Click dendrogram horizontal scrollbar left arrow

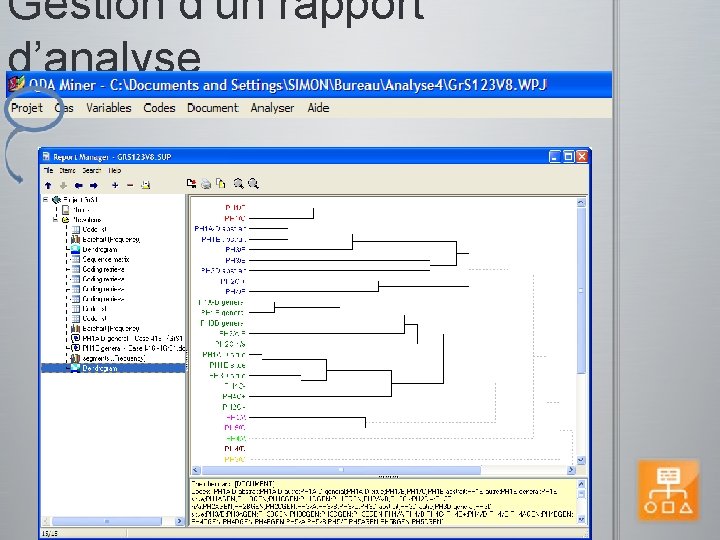click(196, 470)
